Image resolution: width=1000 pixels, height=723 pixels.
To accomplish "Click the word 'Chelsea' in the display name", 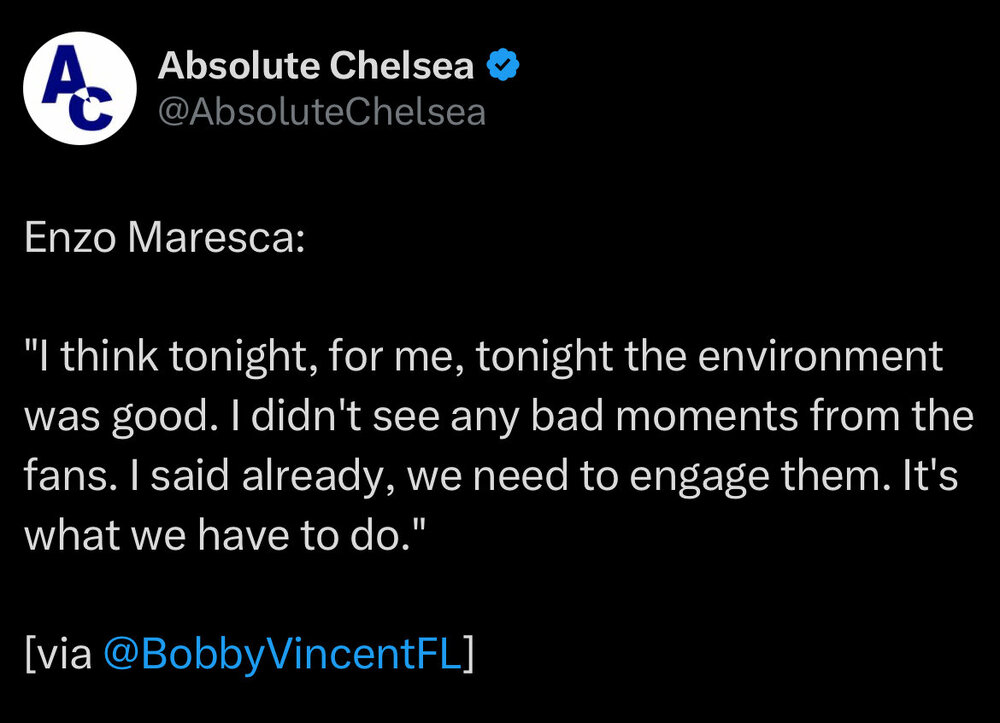I will 402,65.
